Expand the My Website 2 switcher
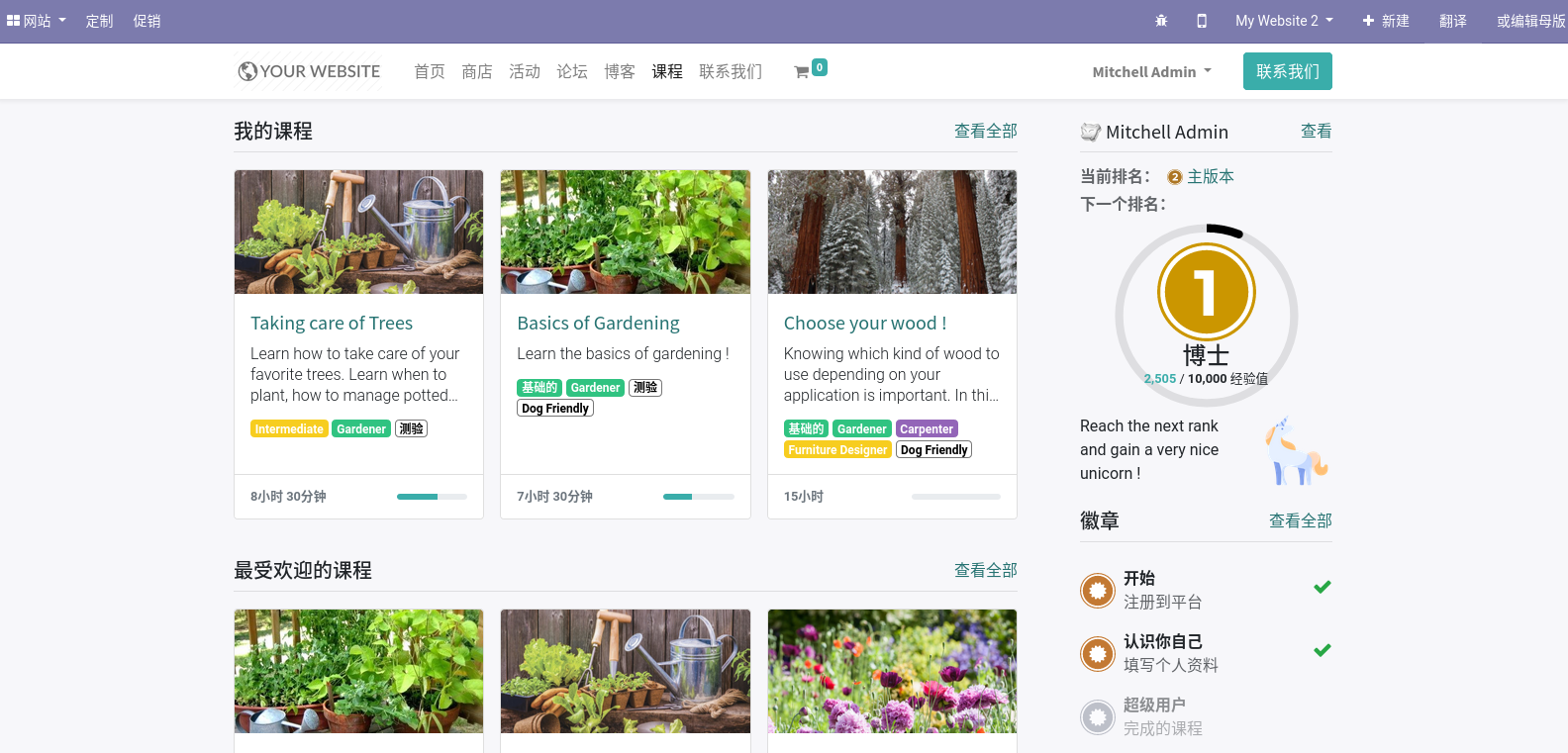This screenshot has width=1568, height=753. (x=1284, y=21)
